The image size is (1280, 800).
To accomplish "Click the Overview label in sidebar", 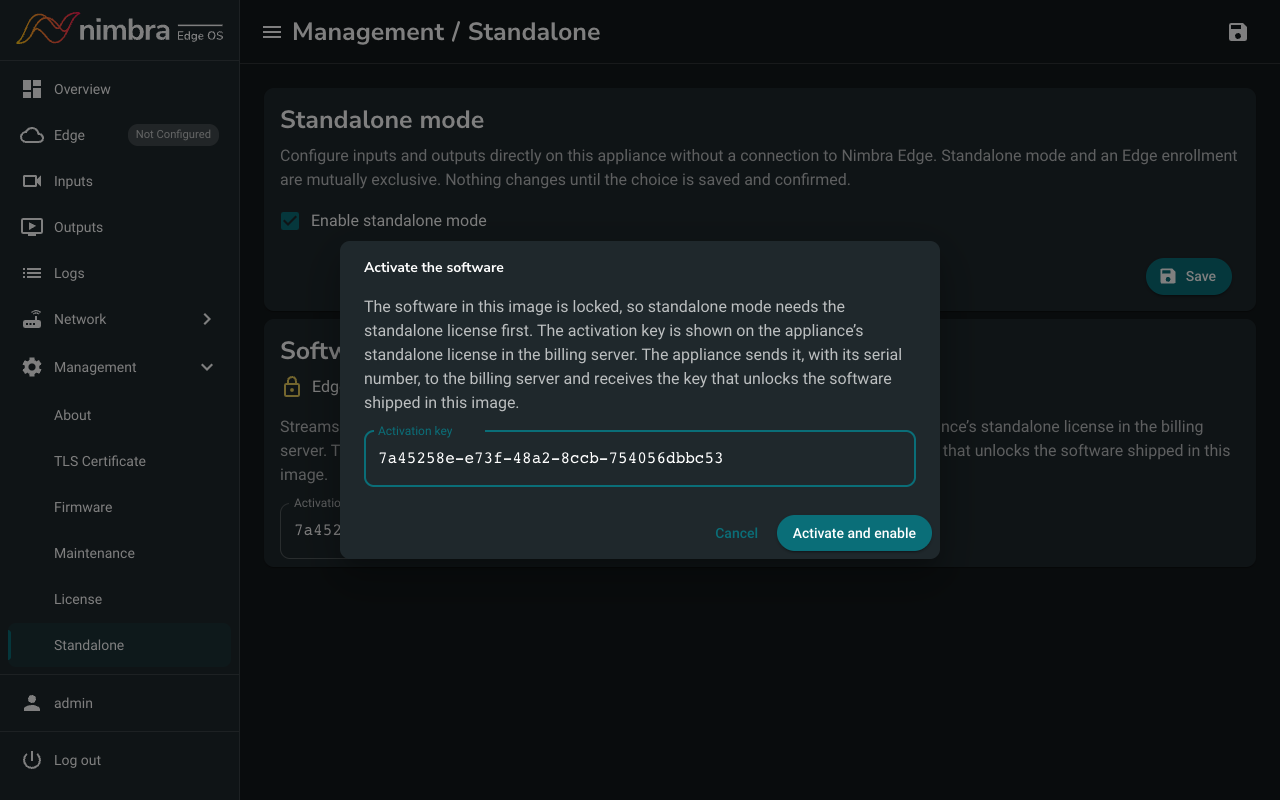I will 82,89.
